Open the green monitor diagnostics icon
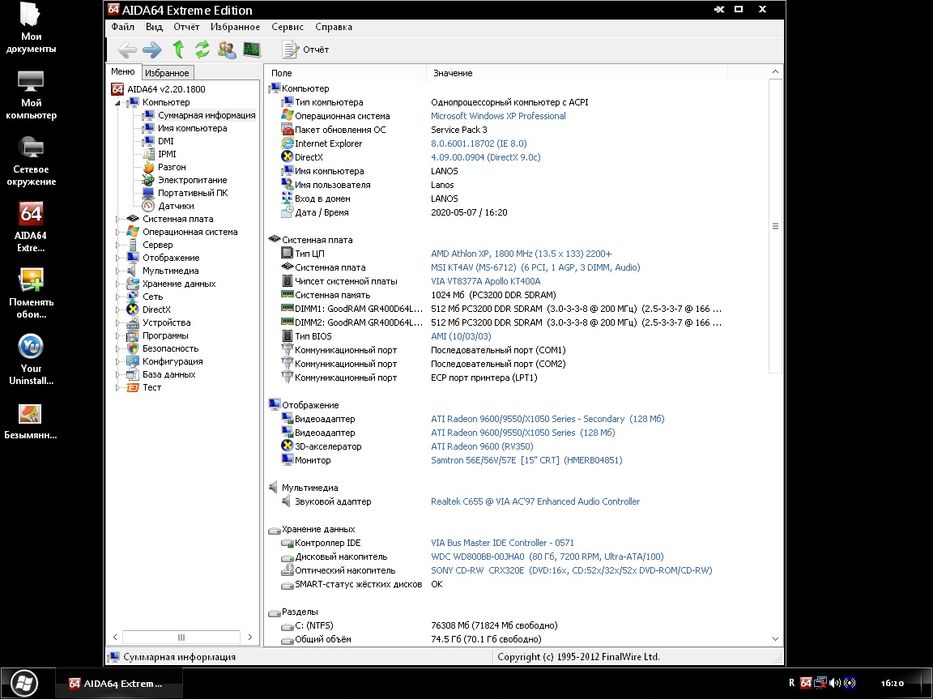This screenshot has width=933, height=700. tap(252, 49)
